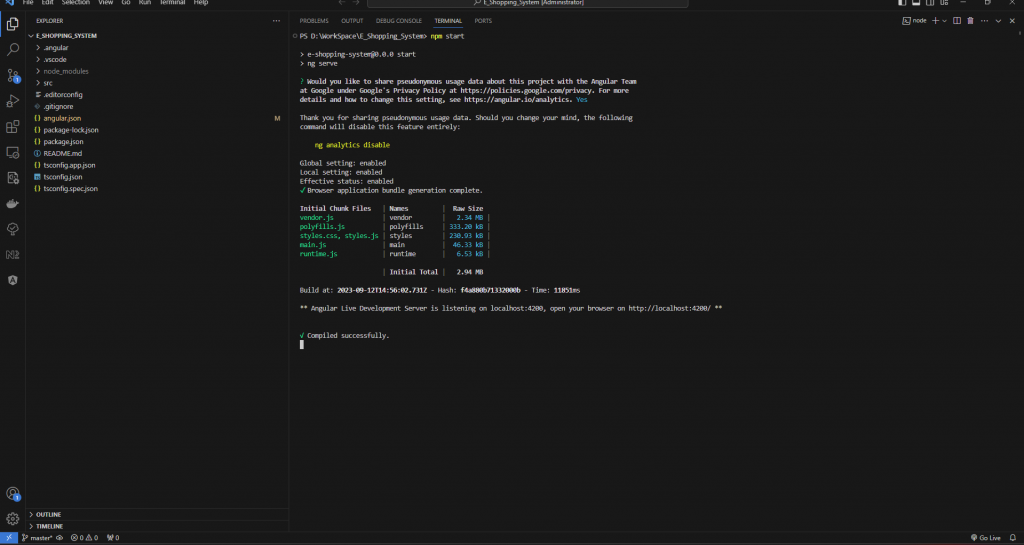
Task: Open terminal panel more actions menu
Action: [x=984, y=21]
